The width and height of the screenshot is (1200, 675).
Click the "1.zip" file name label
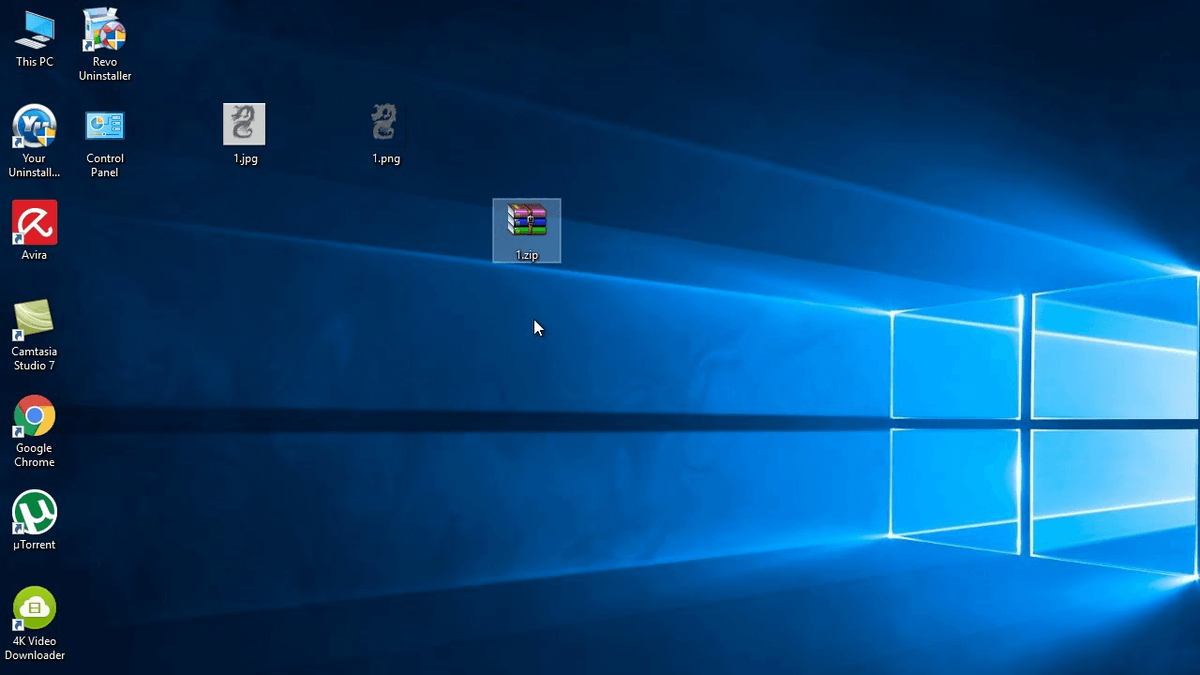point(527,255)
